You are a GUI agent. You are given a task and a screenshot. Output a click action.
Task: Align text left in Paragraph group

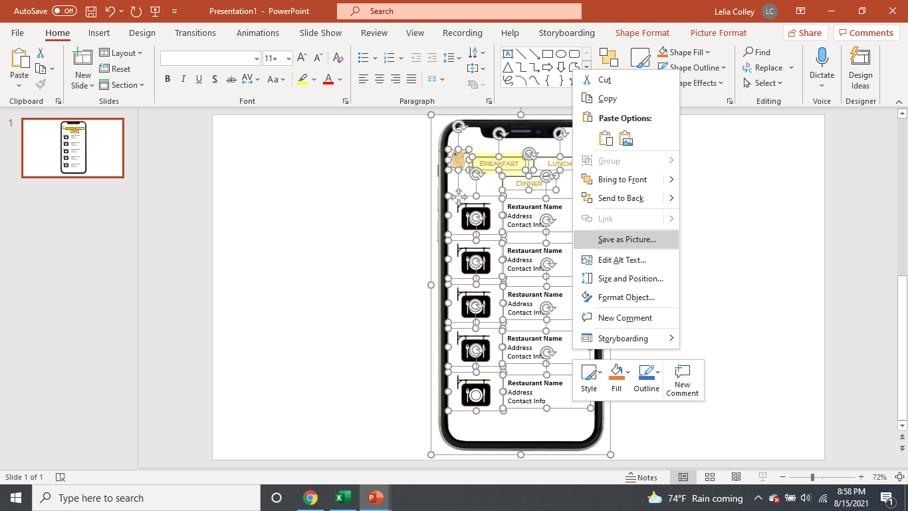[x=363, y=79]
